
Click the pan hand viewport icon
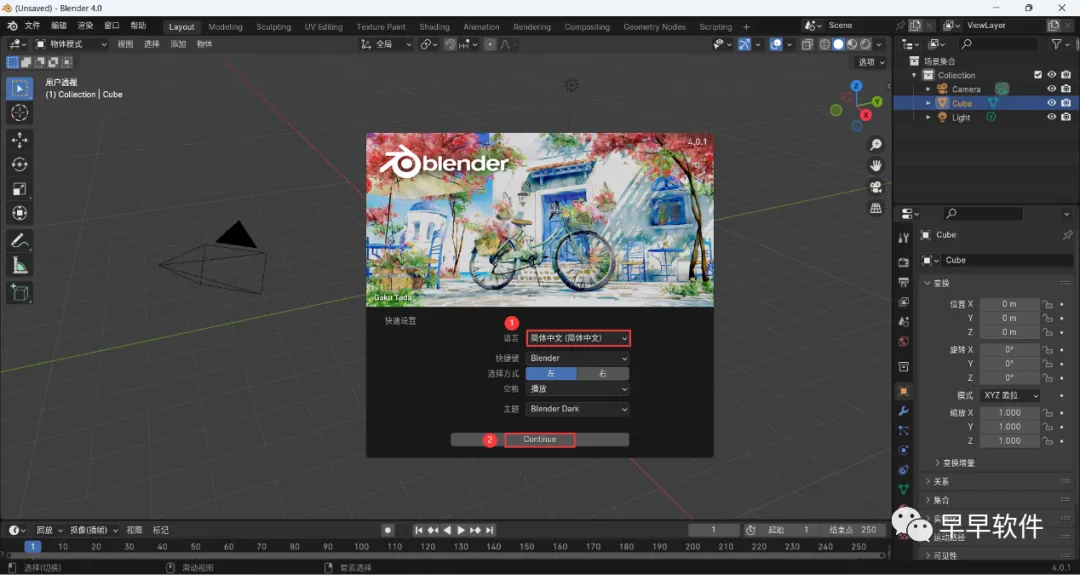(875, 165)
